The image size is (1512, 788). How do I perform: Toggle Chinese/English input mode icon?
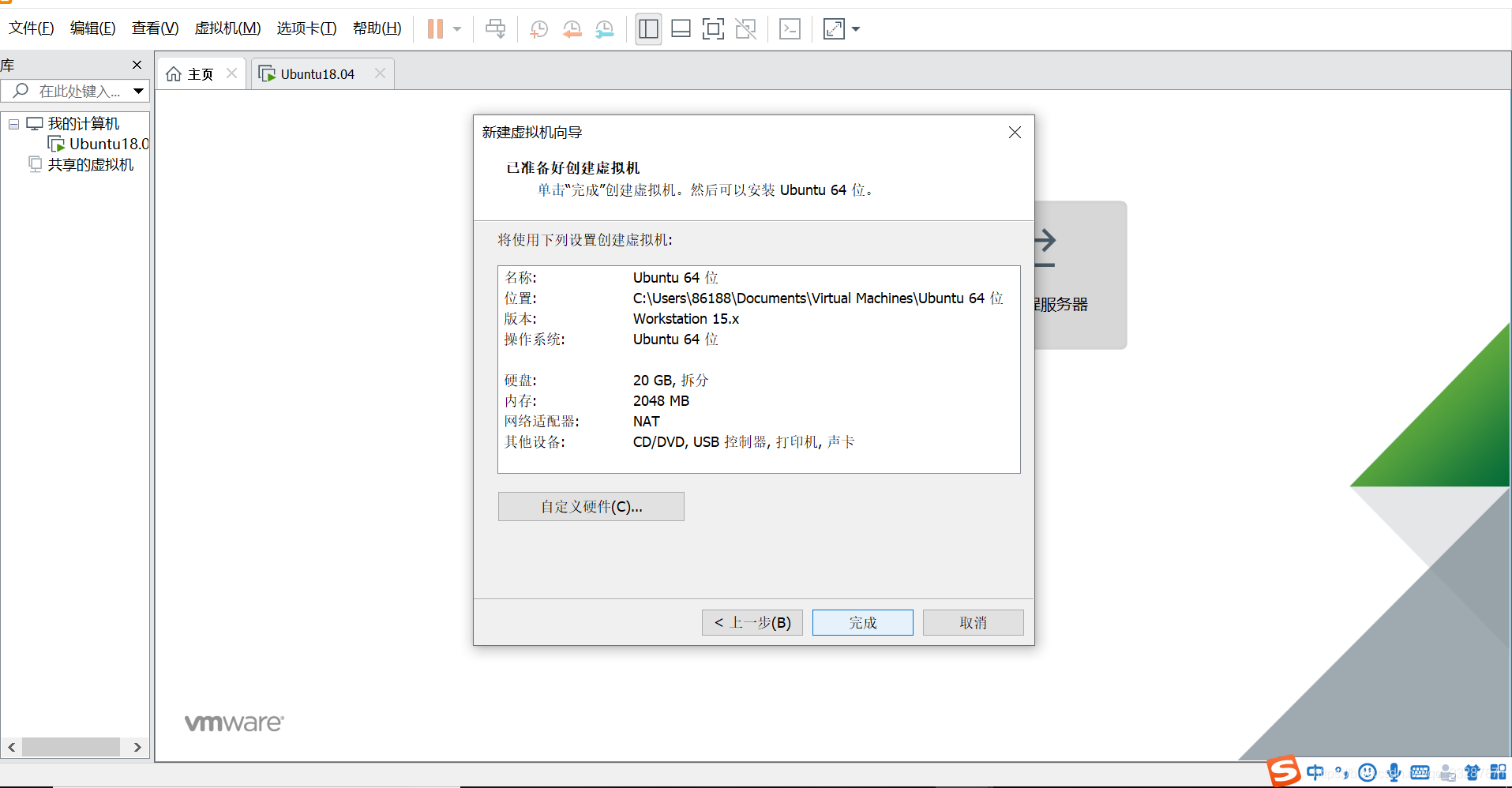(1315, 772)
